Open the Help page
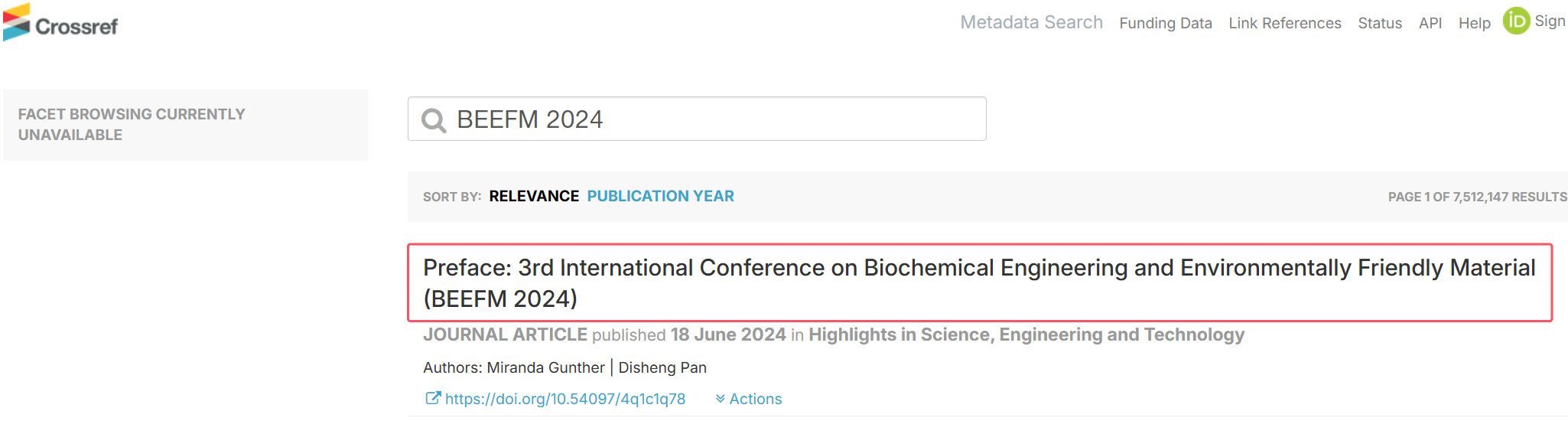This screenshot has height=421, width=1568. (x=1474, y=23)
